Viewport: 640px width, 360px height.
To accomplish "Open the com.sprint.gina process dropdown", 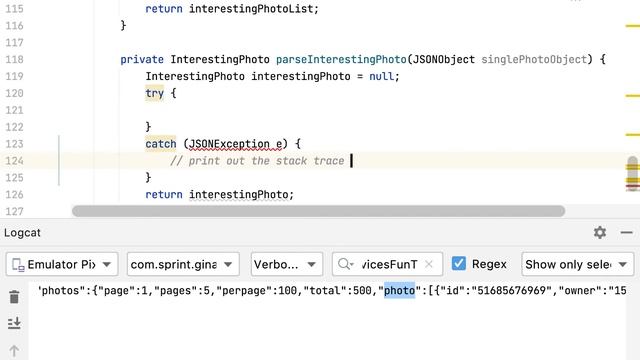I will pyautogui.click(x=183, y=264).
